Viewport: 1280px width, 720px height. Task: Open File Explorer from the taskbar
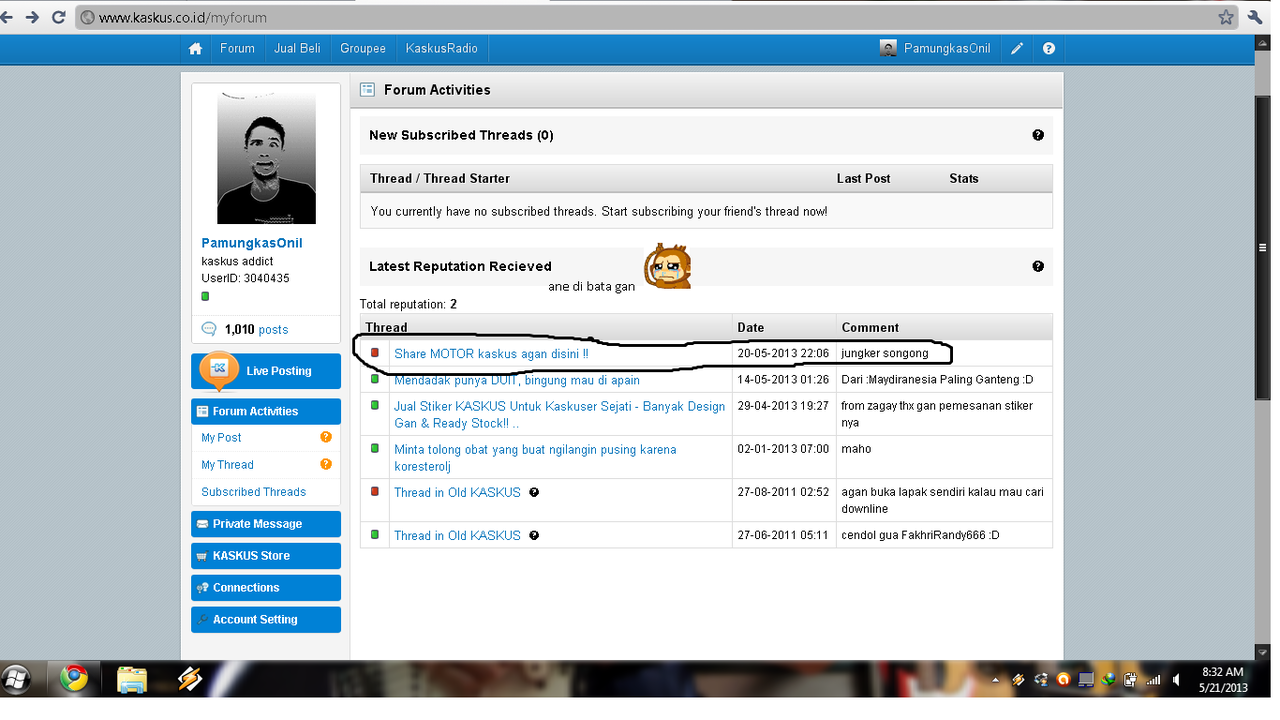click(132, 679)
